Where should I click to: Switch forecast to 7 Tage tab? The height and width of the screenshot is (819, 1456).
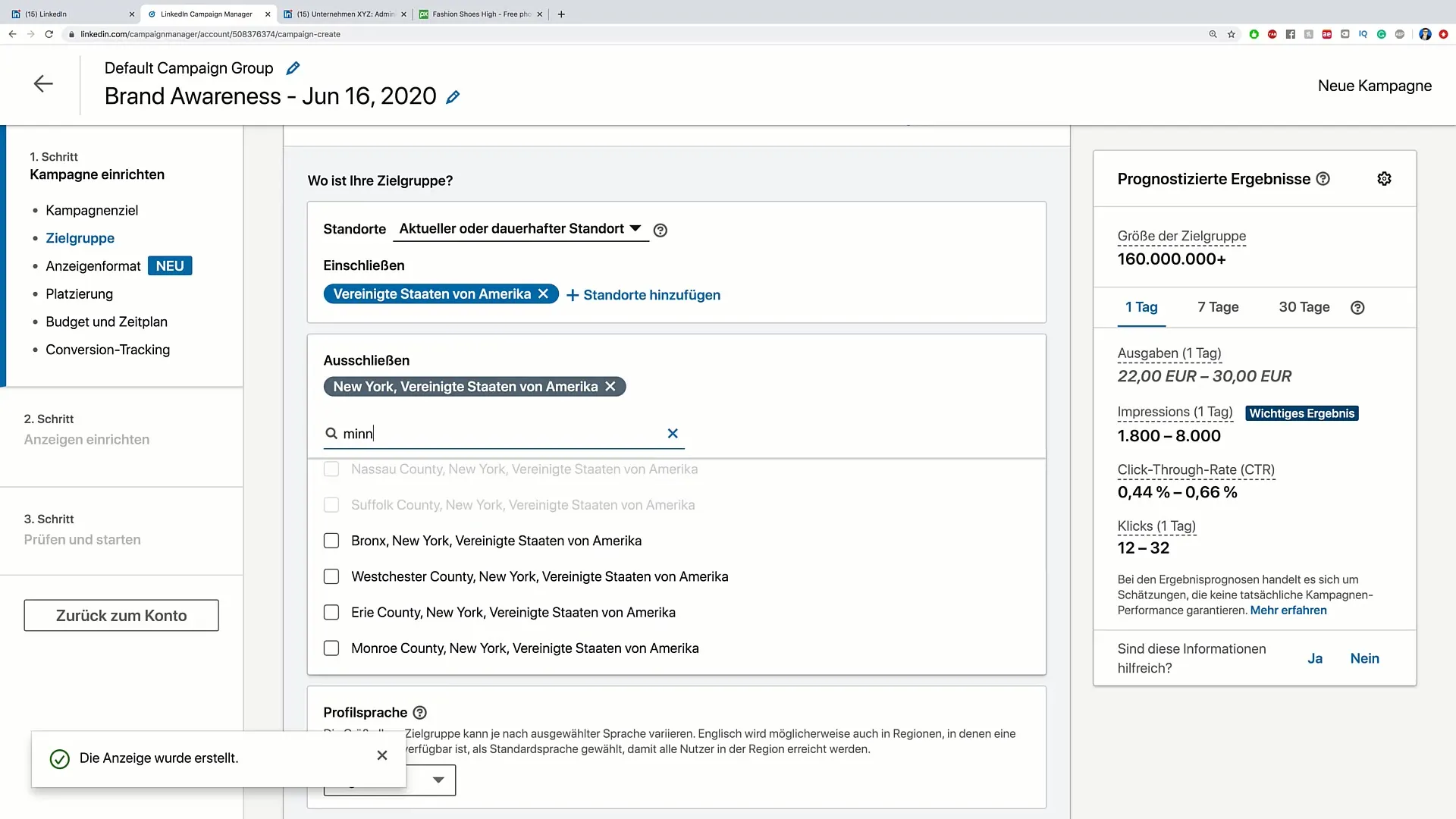pos(1218,307)
